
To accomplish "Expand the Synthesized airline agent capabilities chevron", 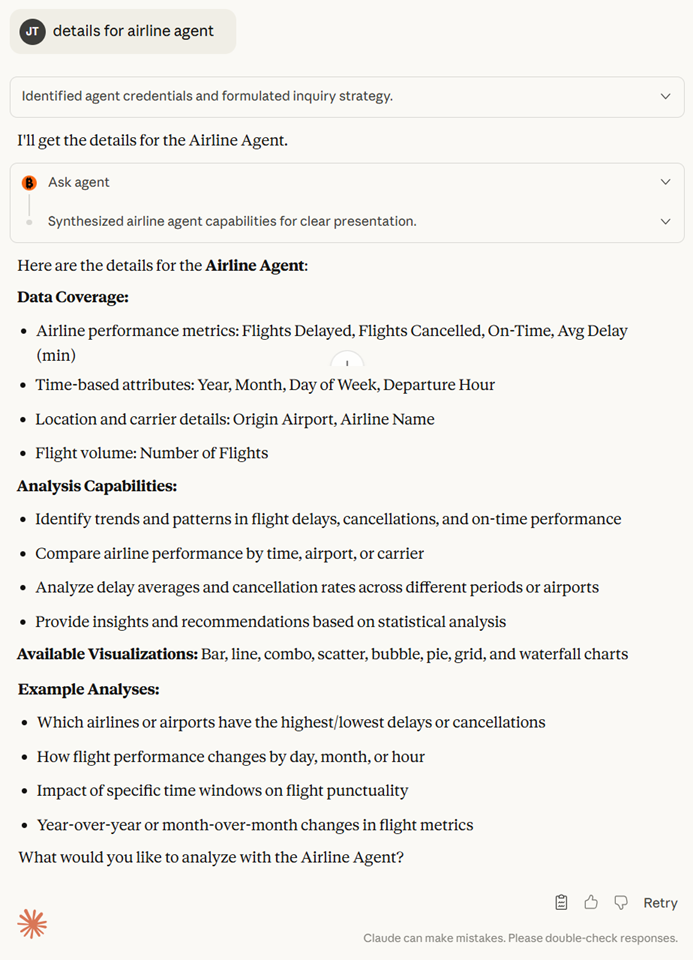I will pos(665,221).
